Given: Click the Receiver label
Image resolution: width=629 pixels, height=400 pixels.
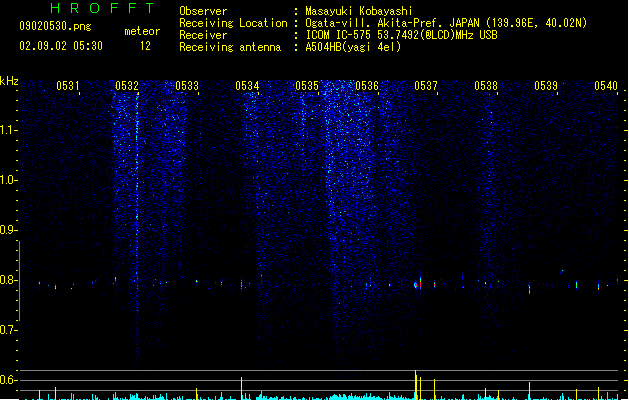Looking at the screenshot, I should coord(203,35).
